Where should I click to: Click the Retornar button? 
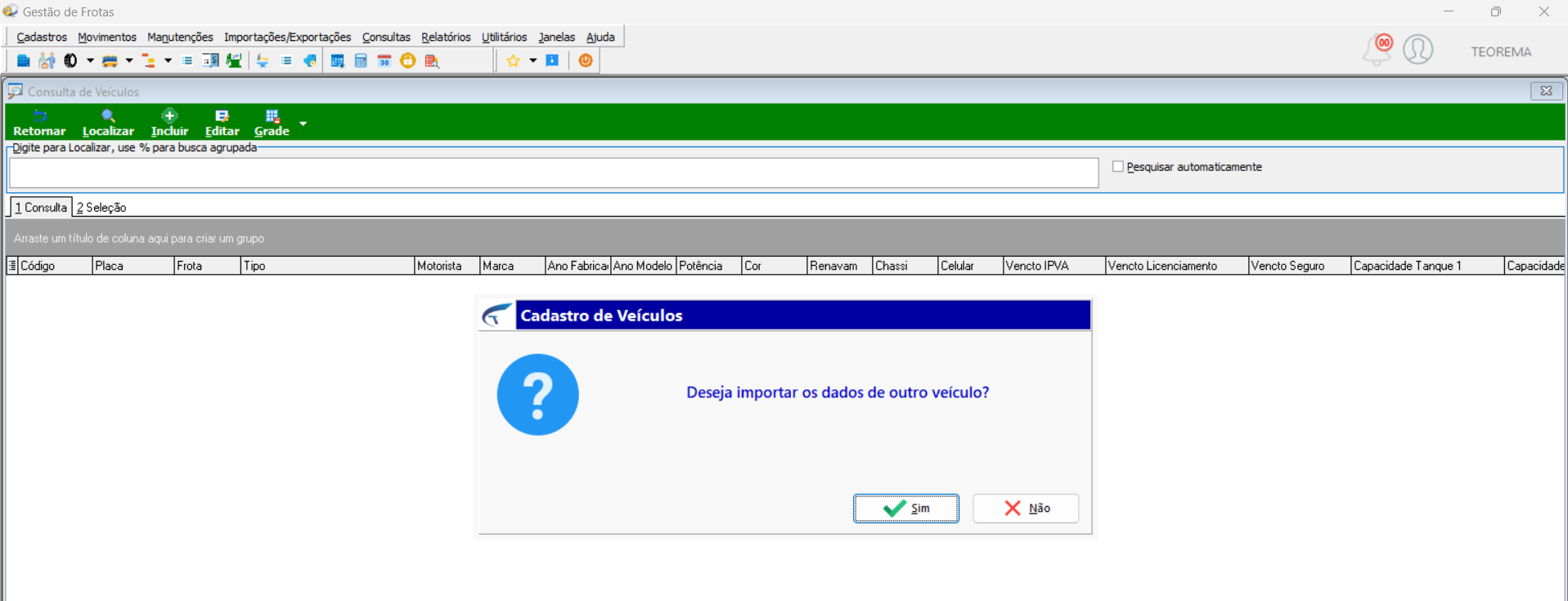point(39,123)
